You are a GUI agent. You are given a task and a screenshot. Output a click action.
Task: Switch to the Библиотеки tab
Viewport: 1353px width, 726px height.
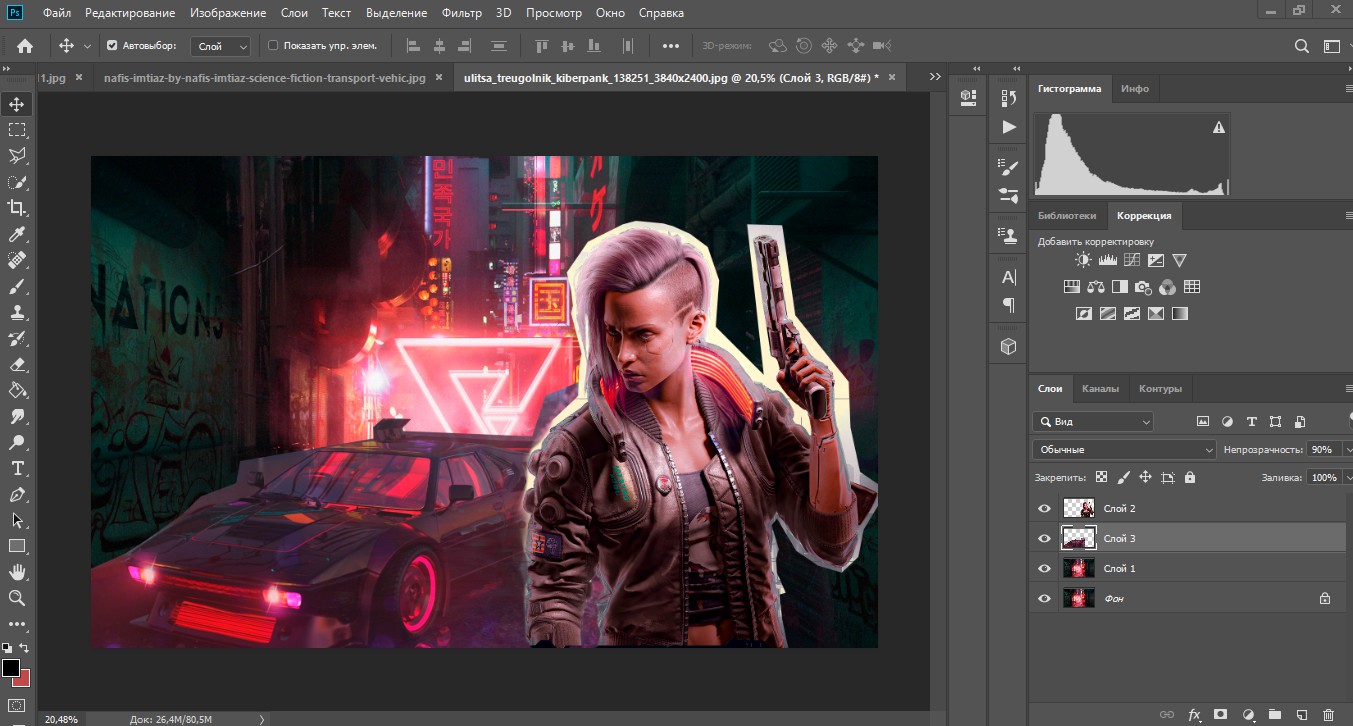(x=1066, y=216)
